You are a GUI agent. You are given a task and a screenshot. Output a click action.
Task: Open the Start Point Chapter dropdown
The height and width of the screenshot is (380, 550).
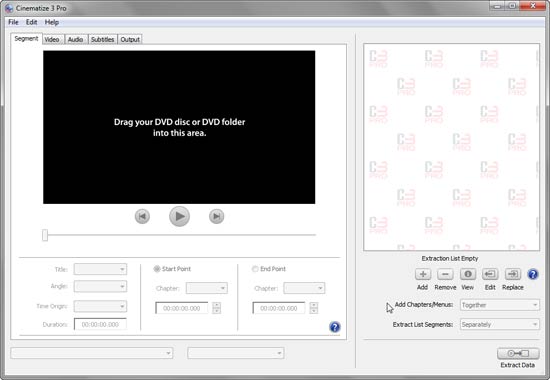(x=207, y=288)
